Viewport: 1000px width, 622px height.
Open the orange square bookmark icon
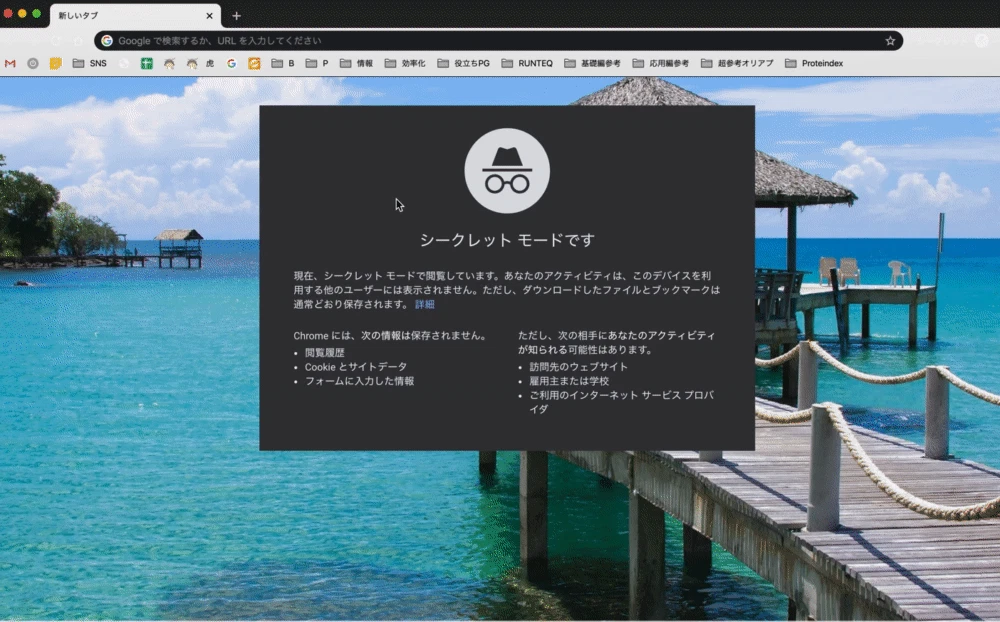pos(254,63)
